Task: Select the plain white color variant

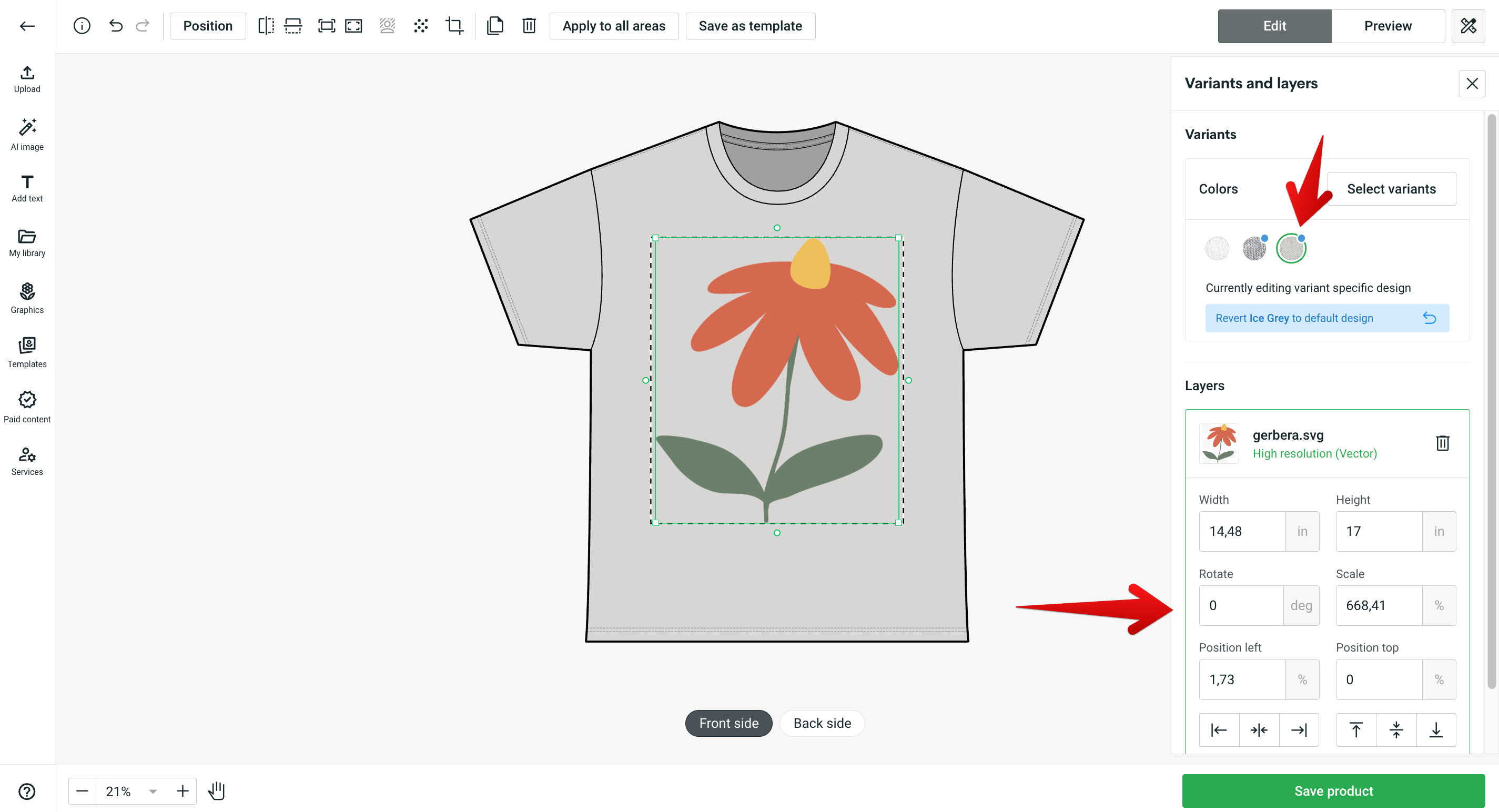Action: tap(1217, 248)
